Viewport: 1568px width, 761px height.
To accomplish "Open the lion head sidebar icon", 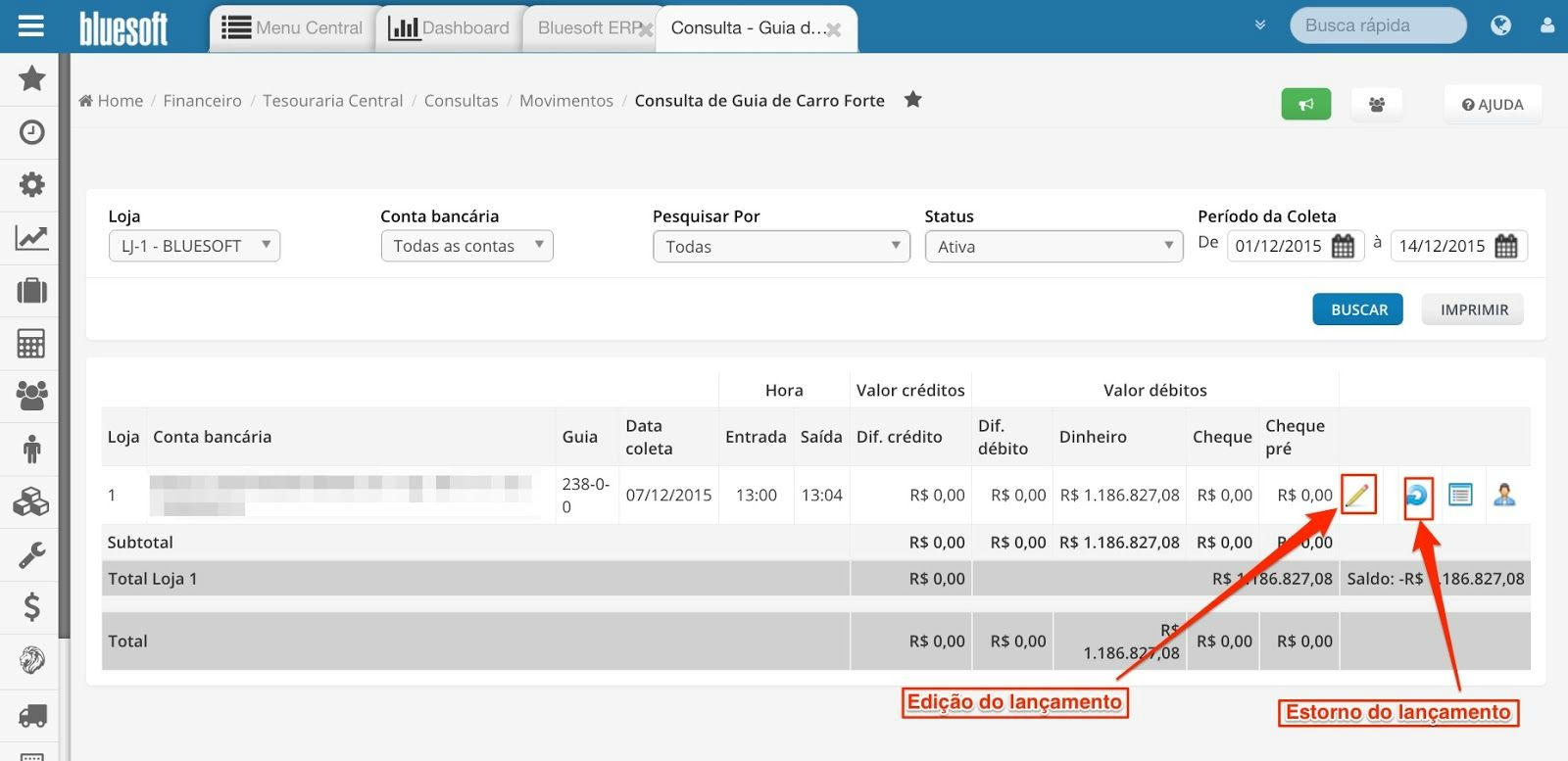I will (x=32, y=660).
